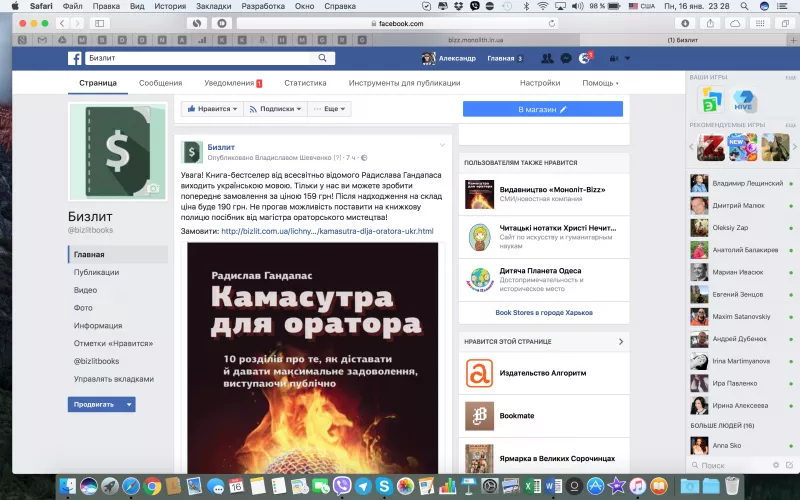Show next recommended games with right arrow
The height and width of the screenshot is (500, 800).
tap(794, 147)
